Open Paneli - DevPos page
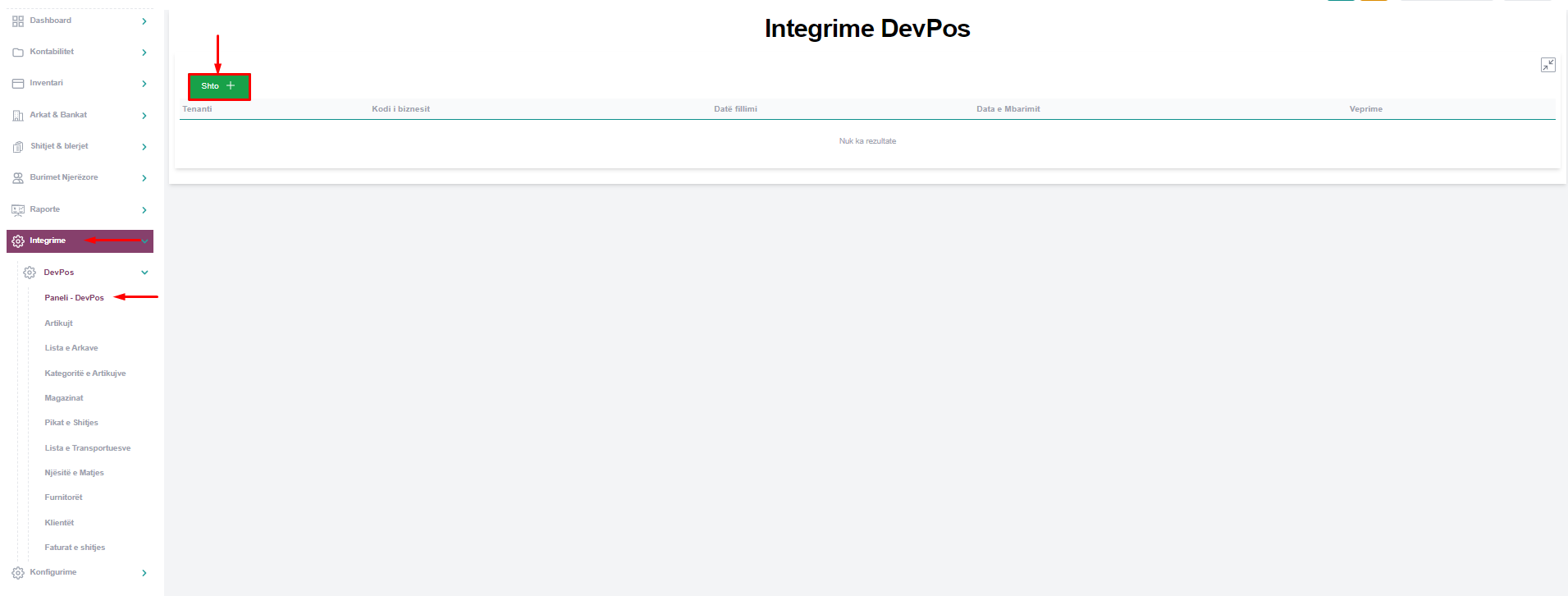1568x596 pixels. pyautogui.click(x=74, y=298)
